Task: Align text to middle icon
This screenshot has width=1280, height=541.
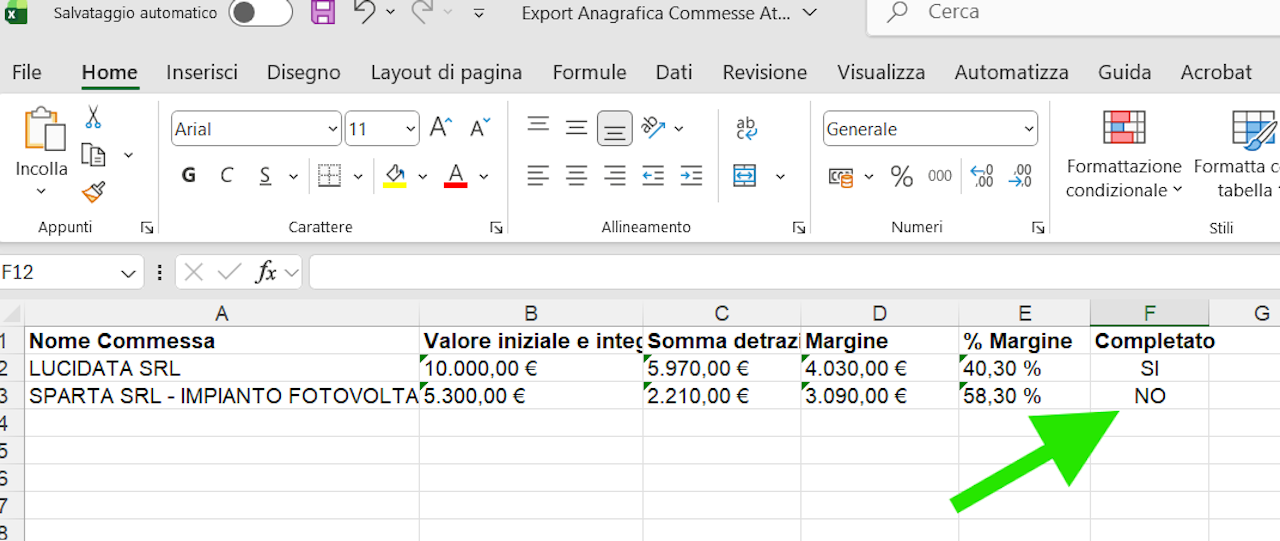Action: coord(576,127)
